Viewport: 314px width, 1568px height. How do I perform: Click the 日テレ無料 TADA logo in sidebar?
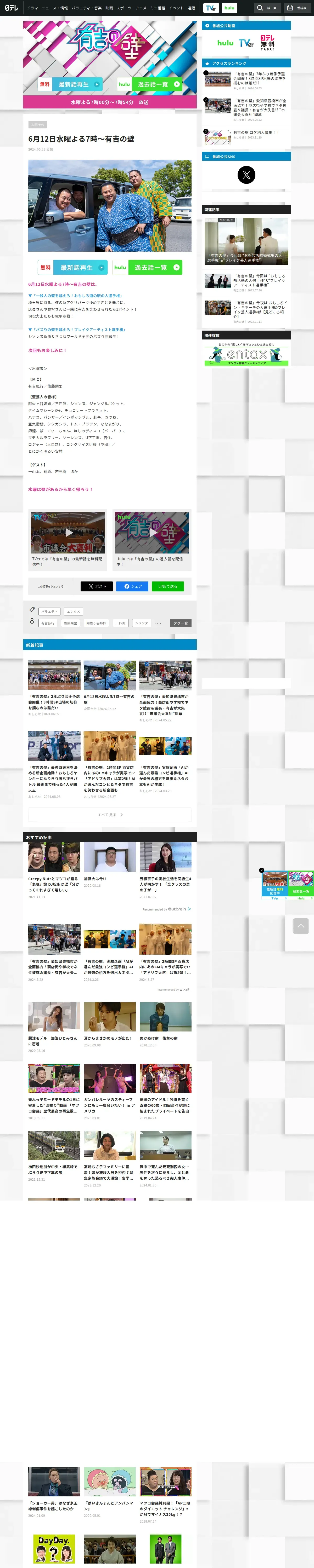coord(267,43)
